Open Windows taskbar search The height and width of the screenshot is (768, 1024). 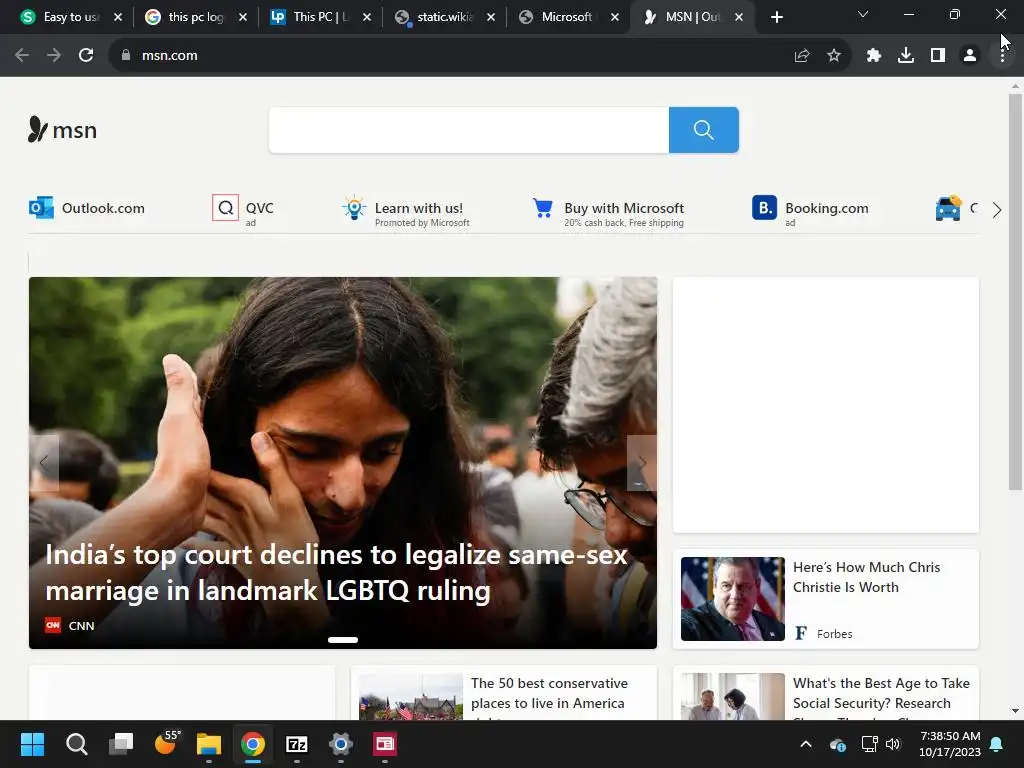(76, 744)
